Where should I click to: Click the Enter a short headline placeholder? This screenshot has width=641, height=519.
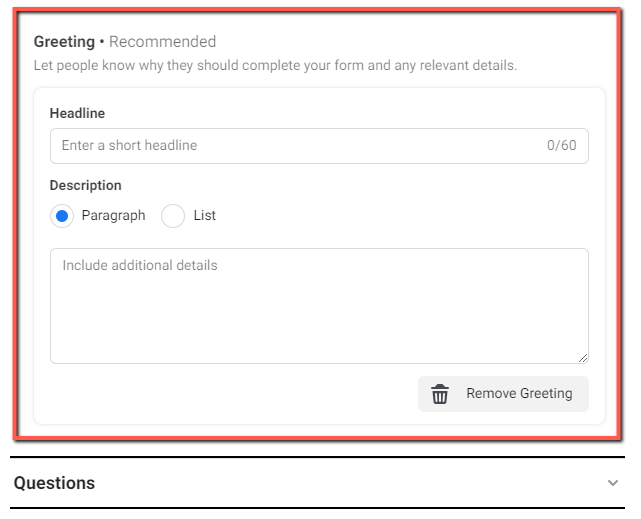point(129,145)
